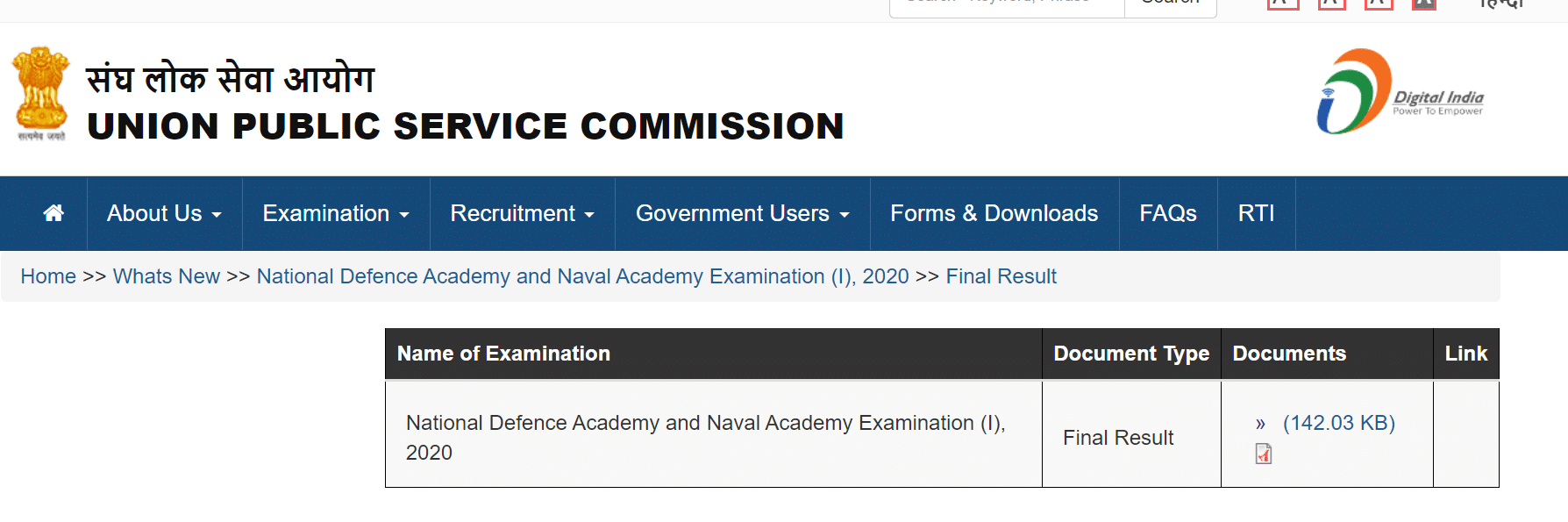Open the Forms & Downloads menu

pyautogui.click(x=994, y=213)
